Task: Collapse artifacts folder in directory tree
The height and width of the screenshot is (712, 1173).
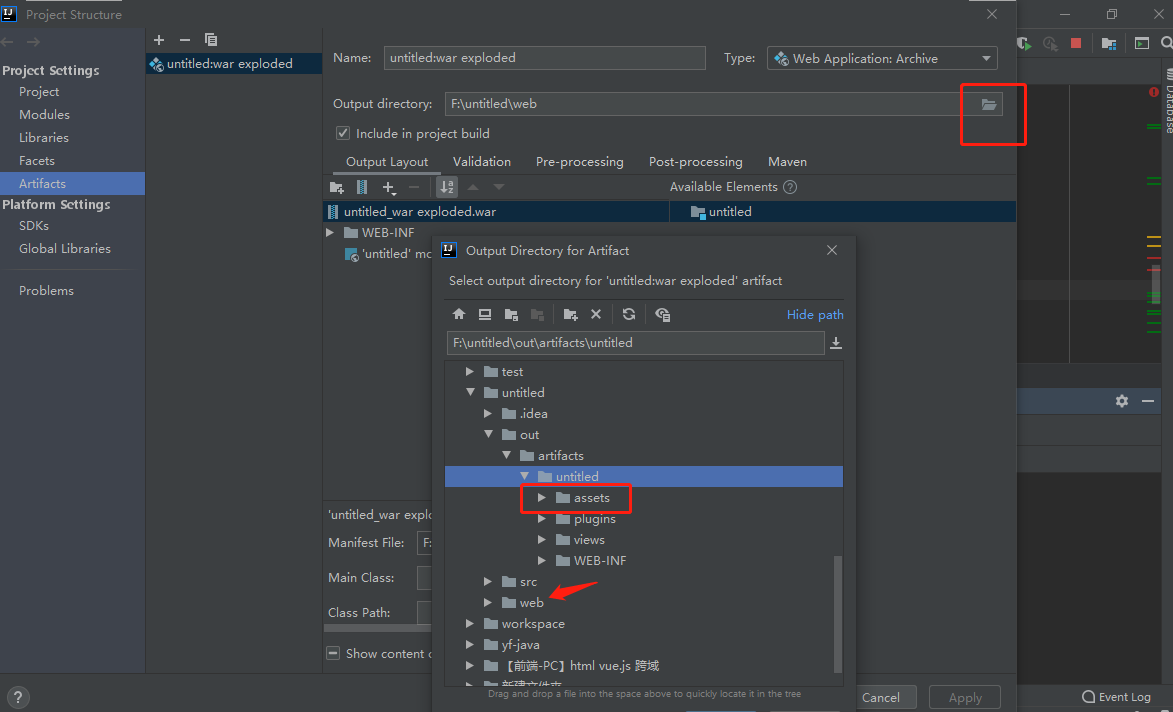Action: click(x=506, y=455)
